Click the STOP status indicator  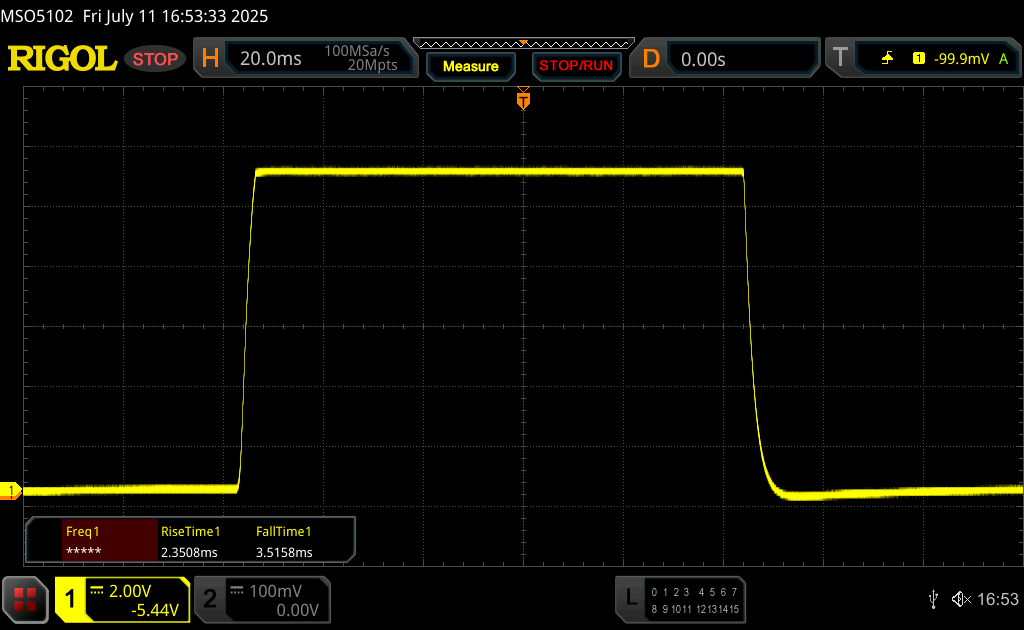(x=155, y=59)
